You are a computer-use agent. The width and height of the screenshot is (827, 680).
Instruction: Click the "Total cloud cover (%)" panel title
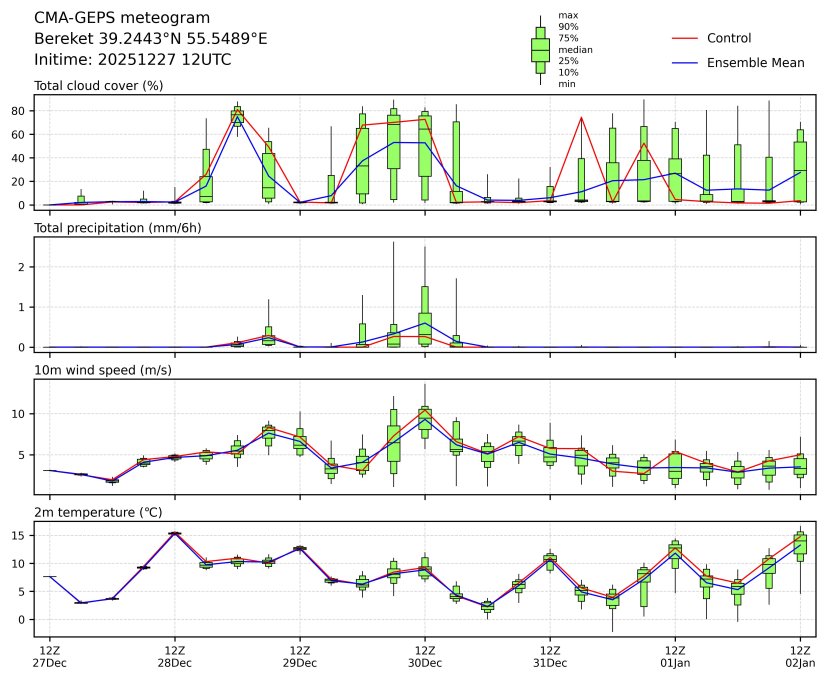pyautogui.click(x=98, y=86)
